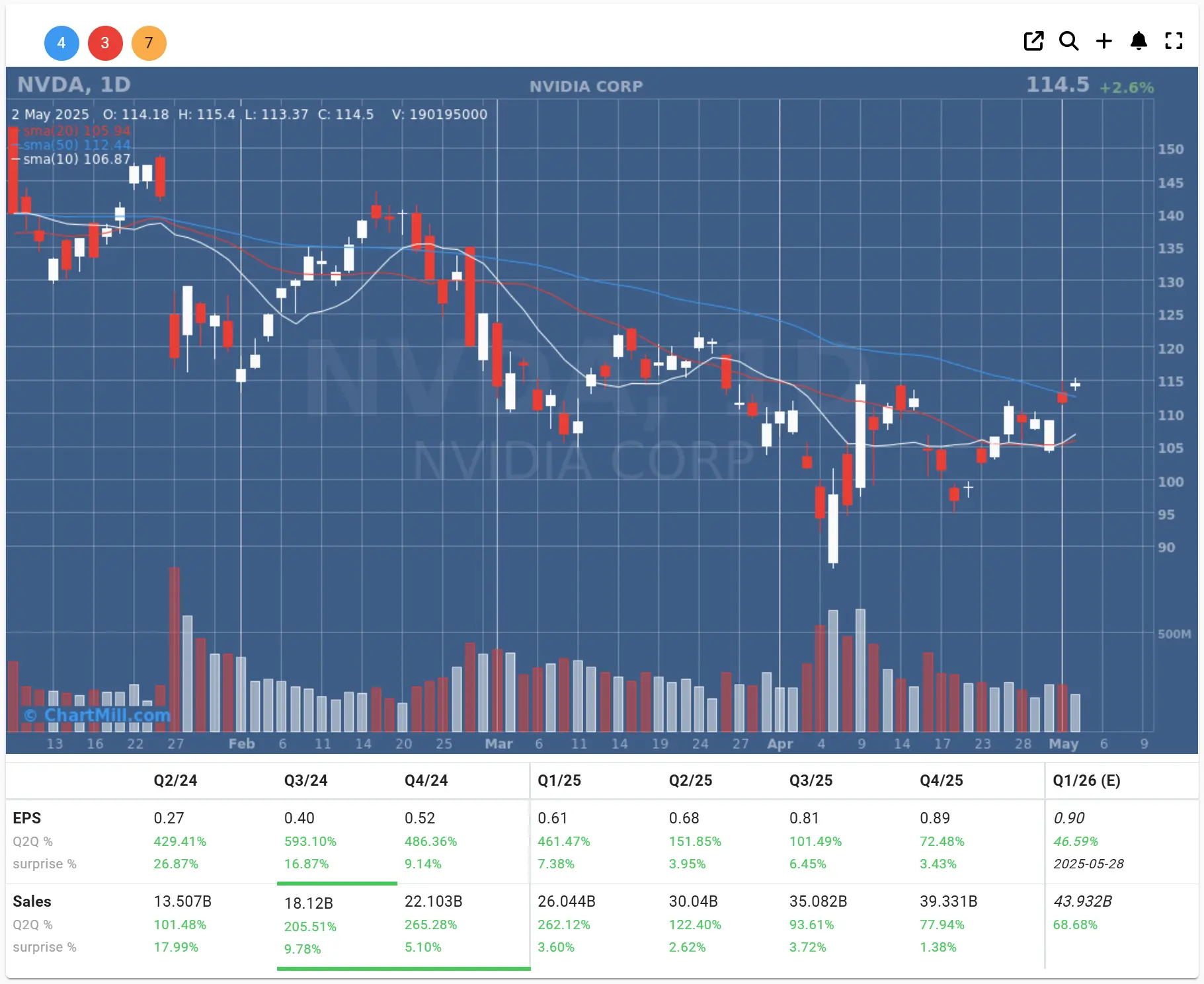Click sales value 13.507B

[182, 901]
